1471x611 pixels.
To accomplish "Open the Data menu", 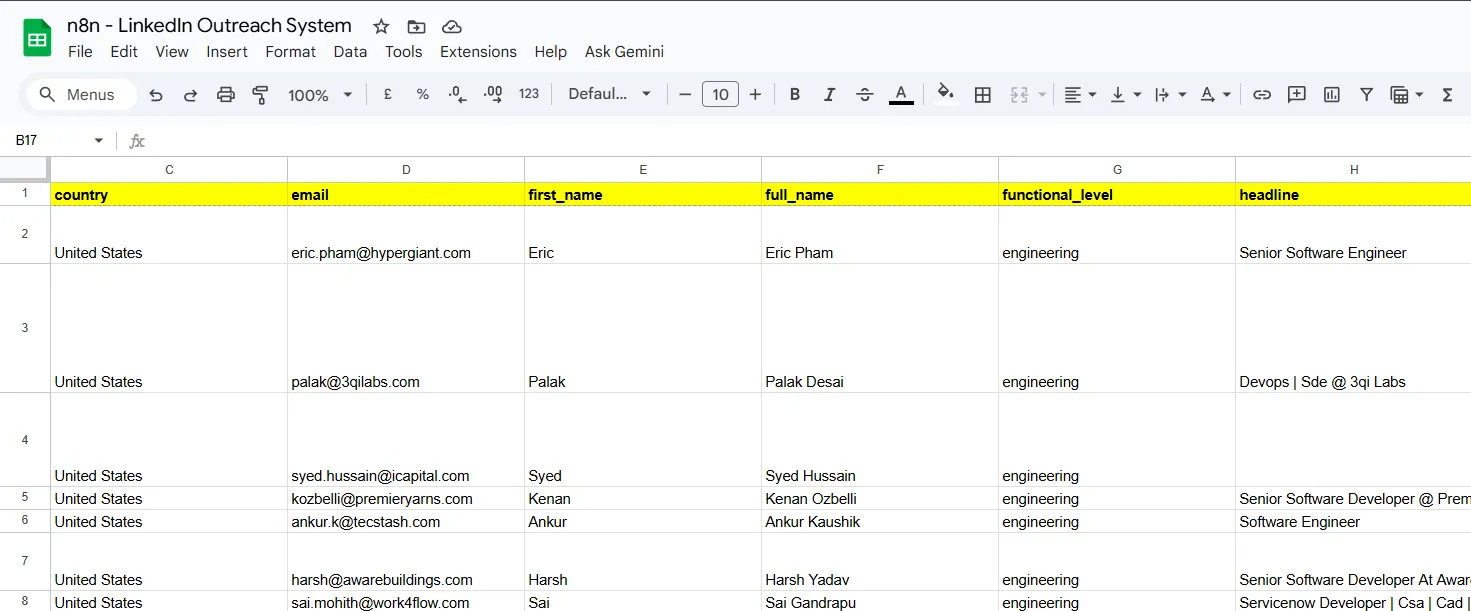I will (x=350, y=52).
